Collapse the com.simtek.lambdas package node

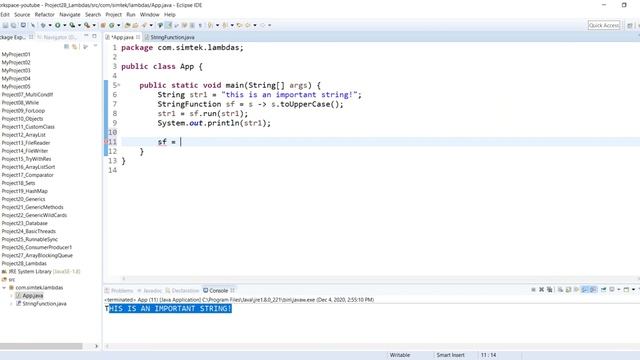[4, 287]
